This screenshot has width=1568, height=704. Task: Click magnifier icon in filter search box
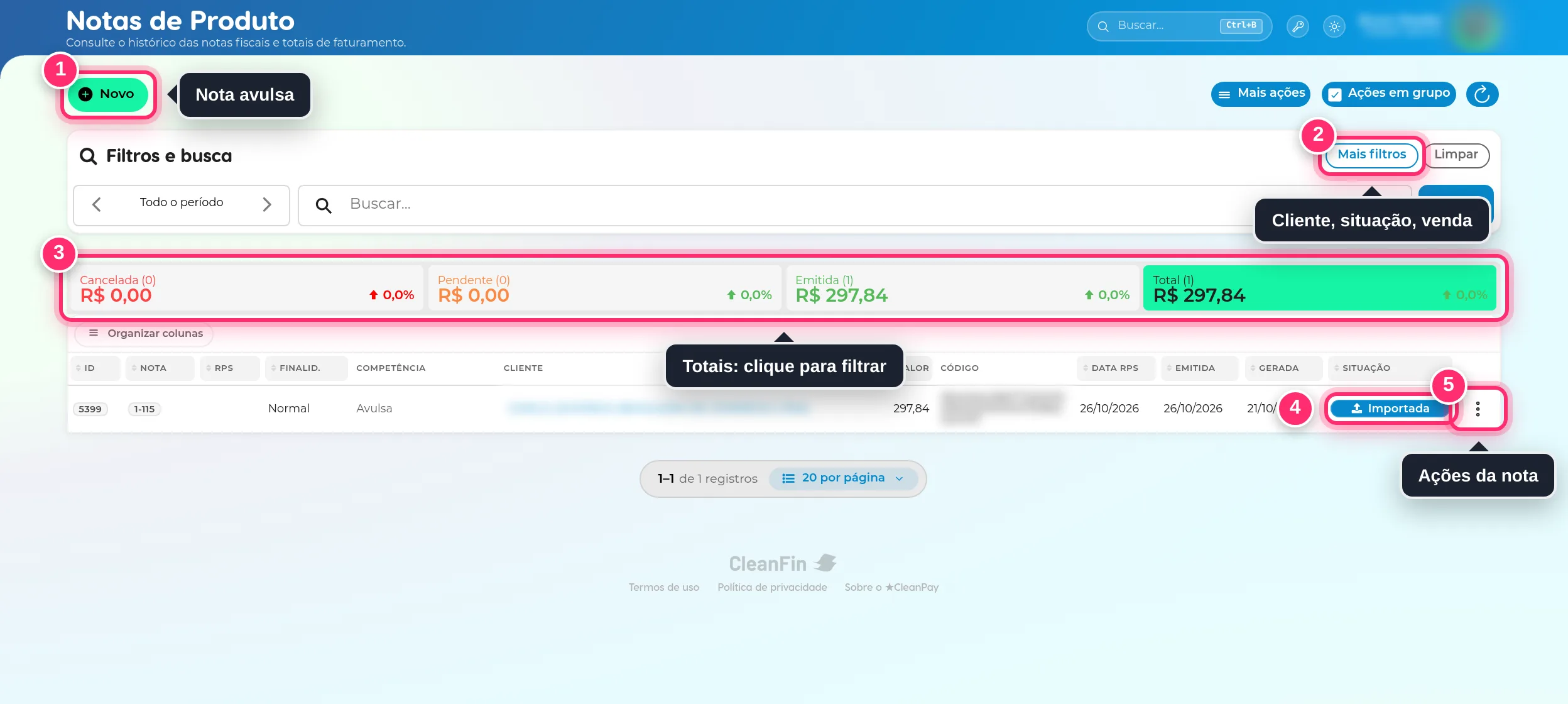point(324,205)
